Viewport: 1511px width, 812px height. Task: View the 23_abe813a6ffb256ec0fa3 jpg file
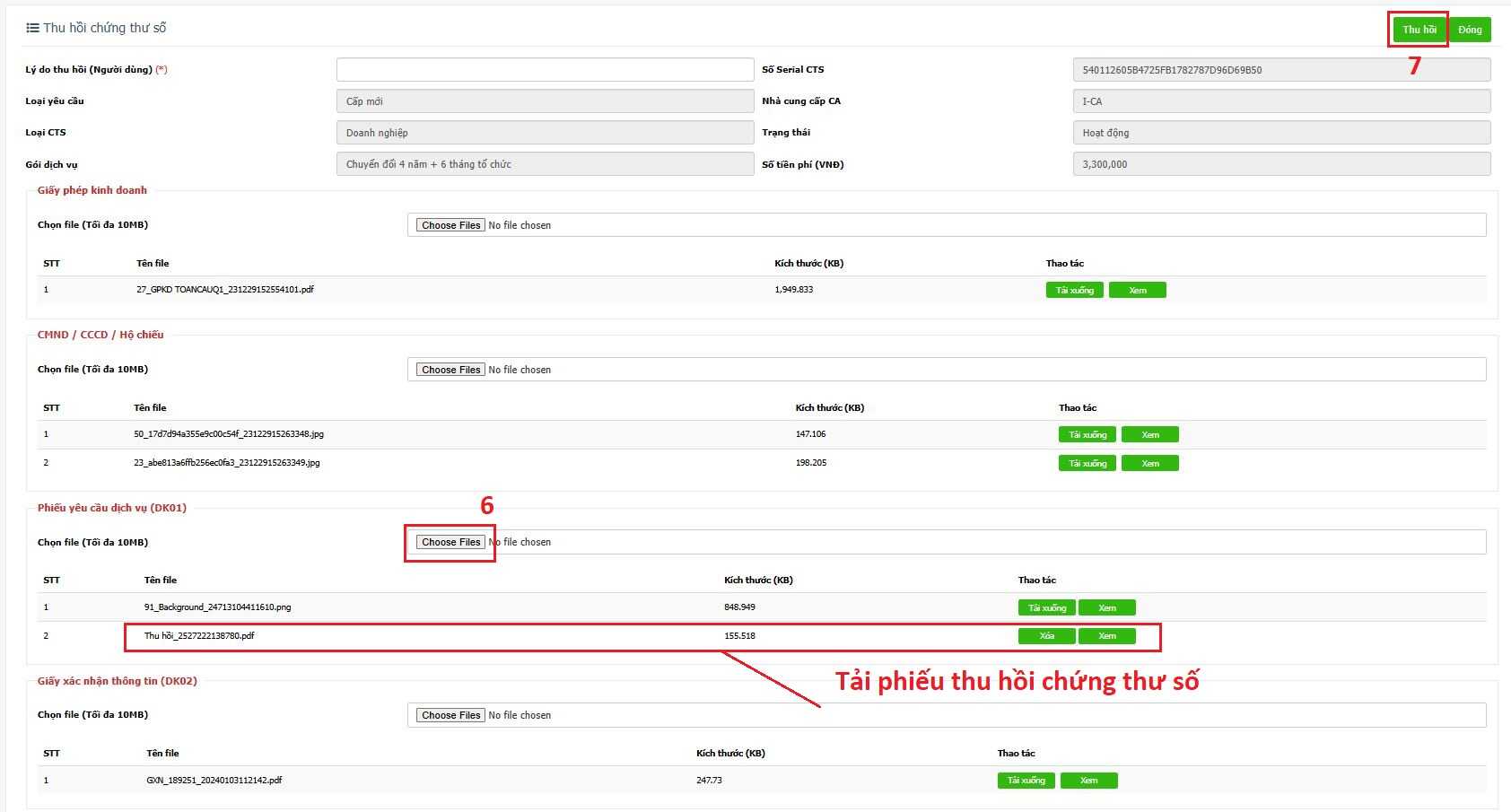coord(1150,463)
